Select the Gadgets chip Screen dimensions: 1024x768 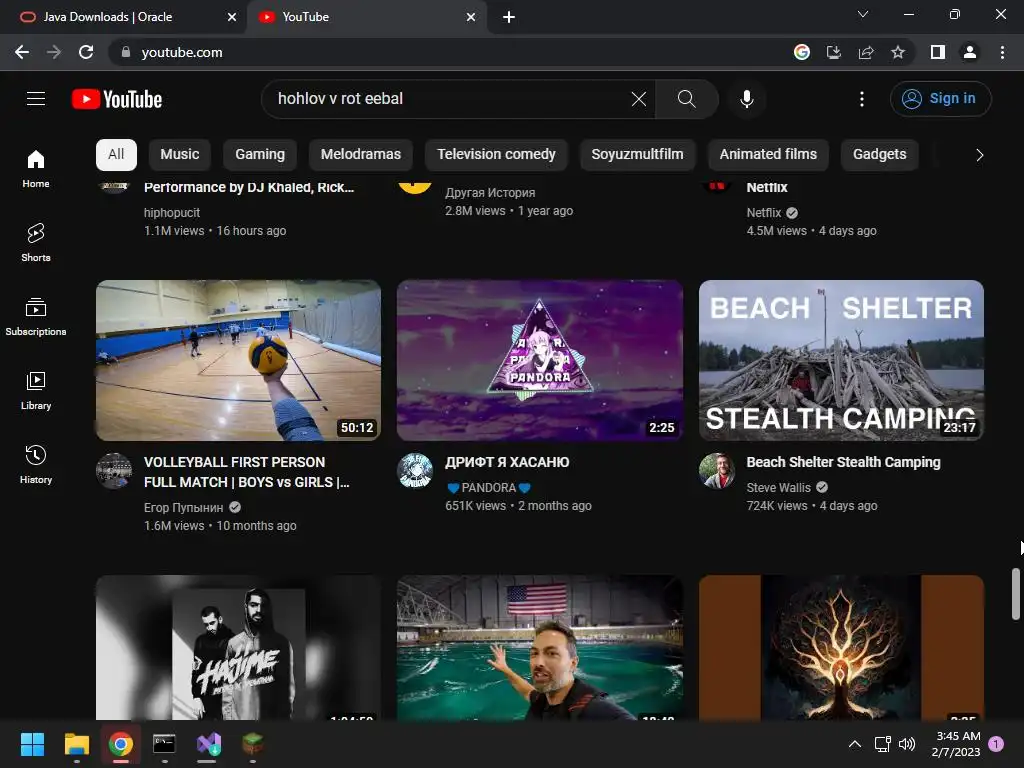pos(880,155)
